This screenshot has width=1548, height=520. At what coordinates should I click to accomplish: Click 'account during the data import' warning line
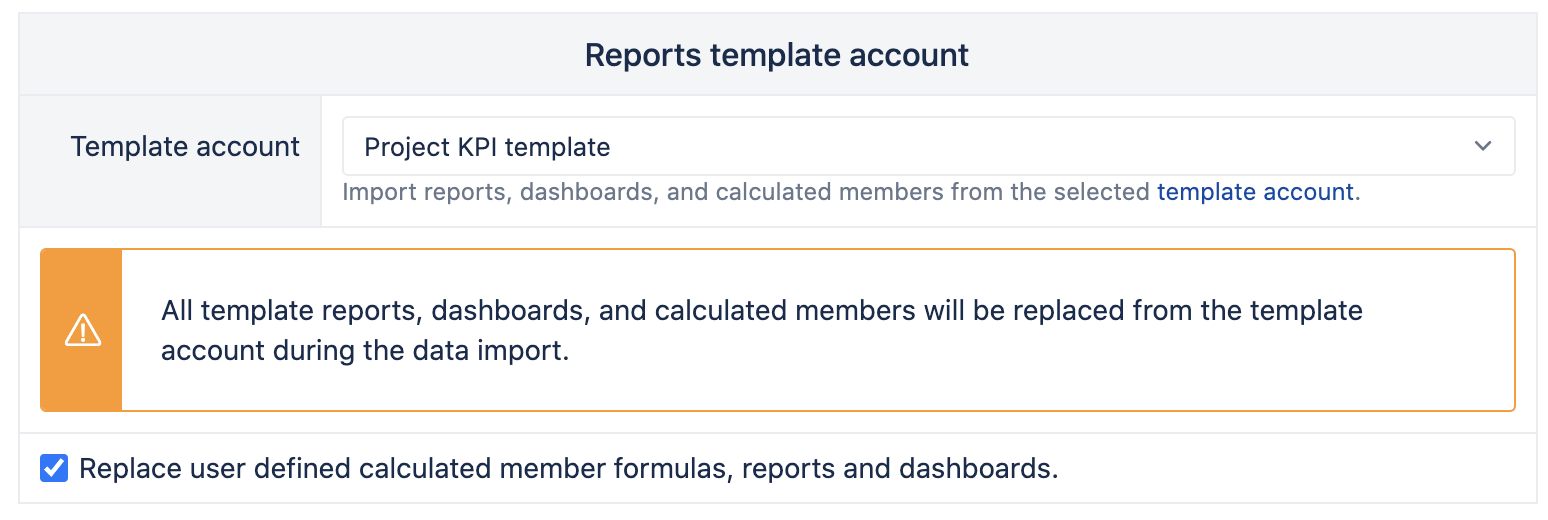pos(365,352)
